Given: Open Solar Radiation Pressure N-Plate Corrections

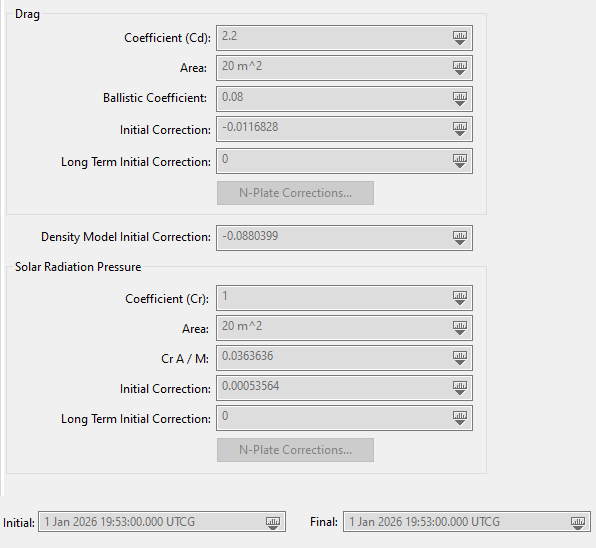Looking at the screenshot, I should [x=295, y=450].
